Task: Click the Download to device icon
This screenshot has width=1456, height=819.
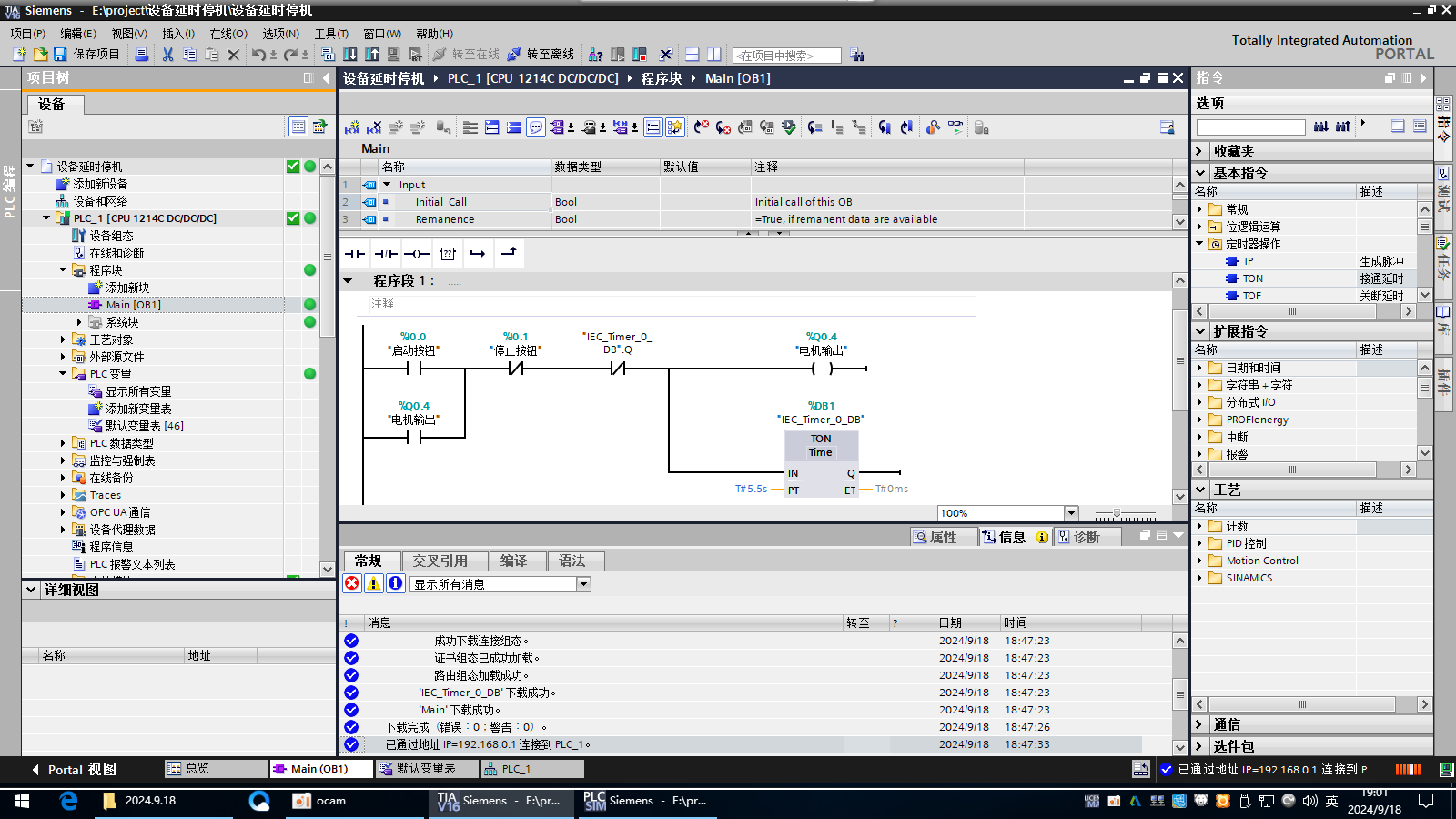Action: coord(350,55)
